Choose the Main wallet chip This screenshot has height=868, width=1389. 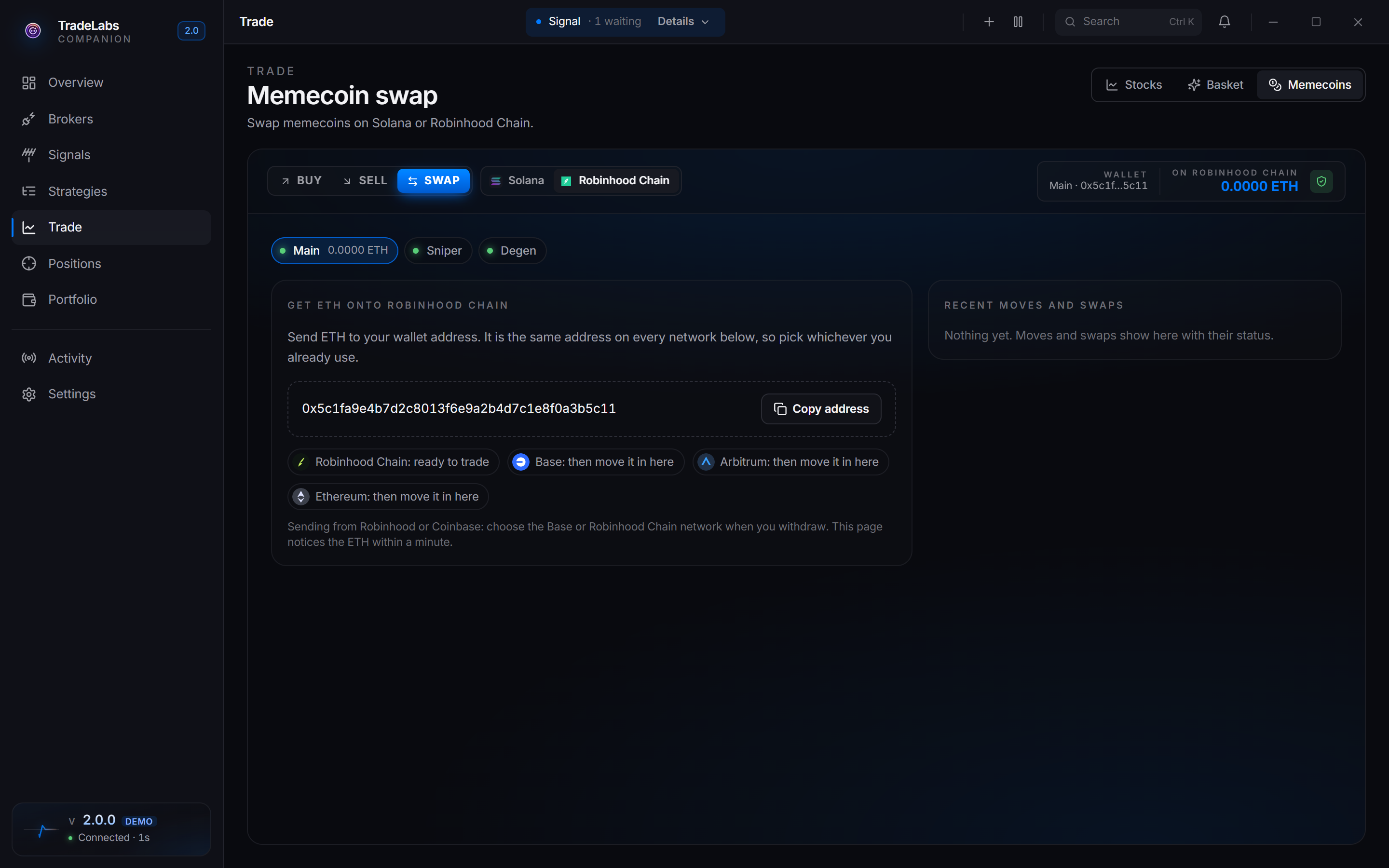pyautogui.click(x=334, y=251)
